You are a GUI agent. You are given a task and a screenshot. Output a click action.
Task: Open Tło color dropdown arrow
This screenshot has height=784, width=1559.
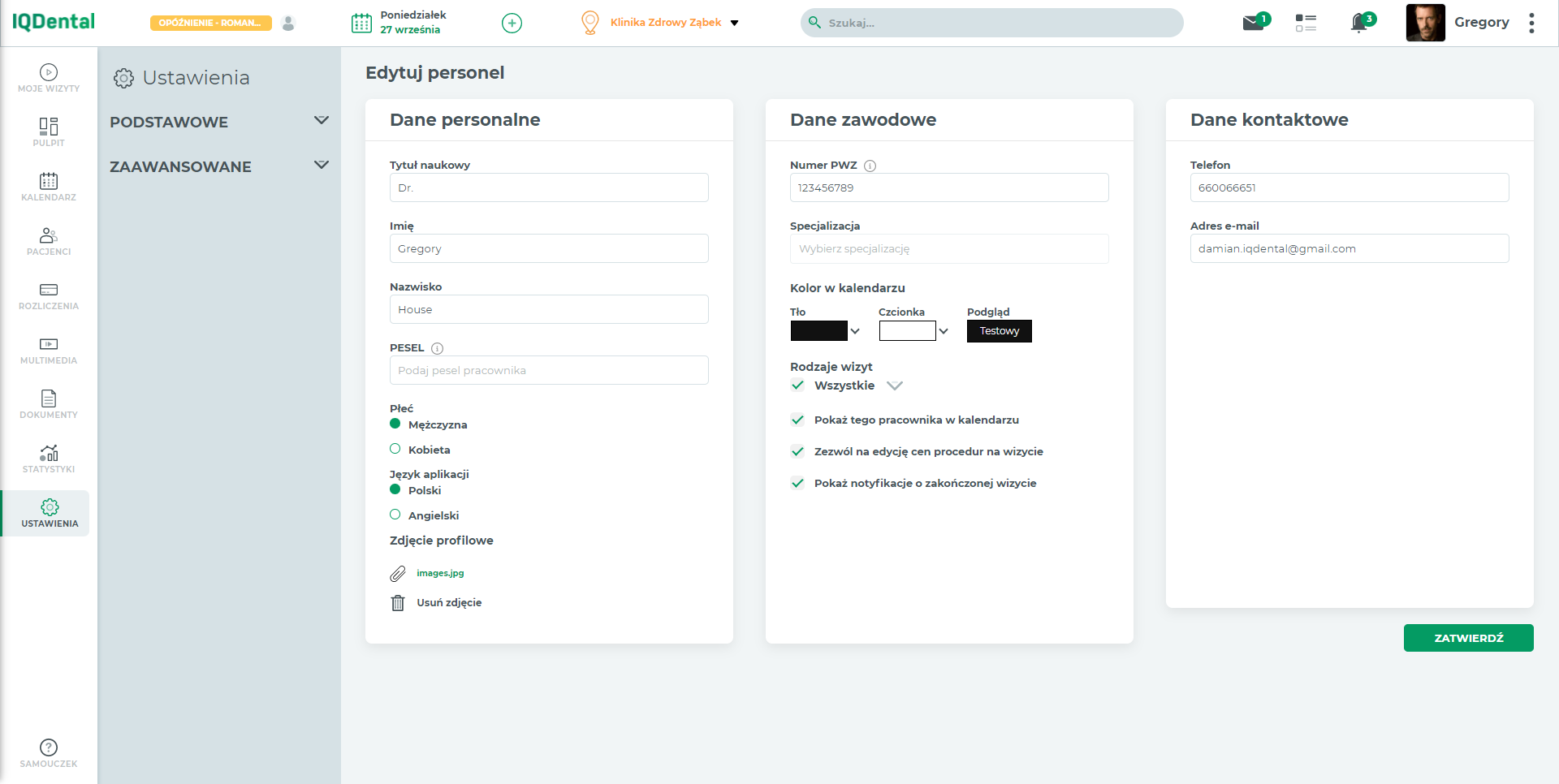855,331
